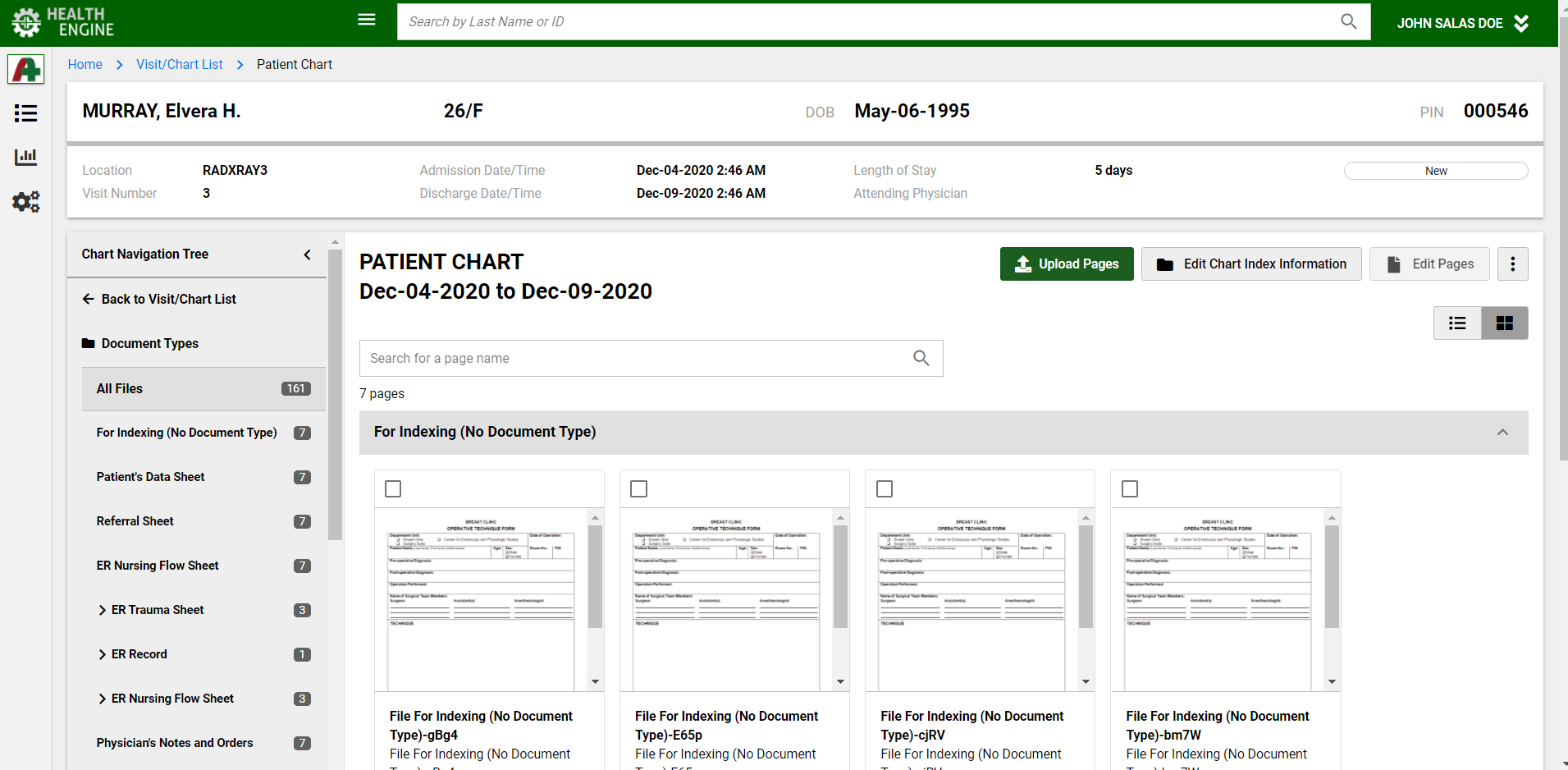Select Patient's Data Sheet tree item

point(203,477)
